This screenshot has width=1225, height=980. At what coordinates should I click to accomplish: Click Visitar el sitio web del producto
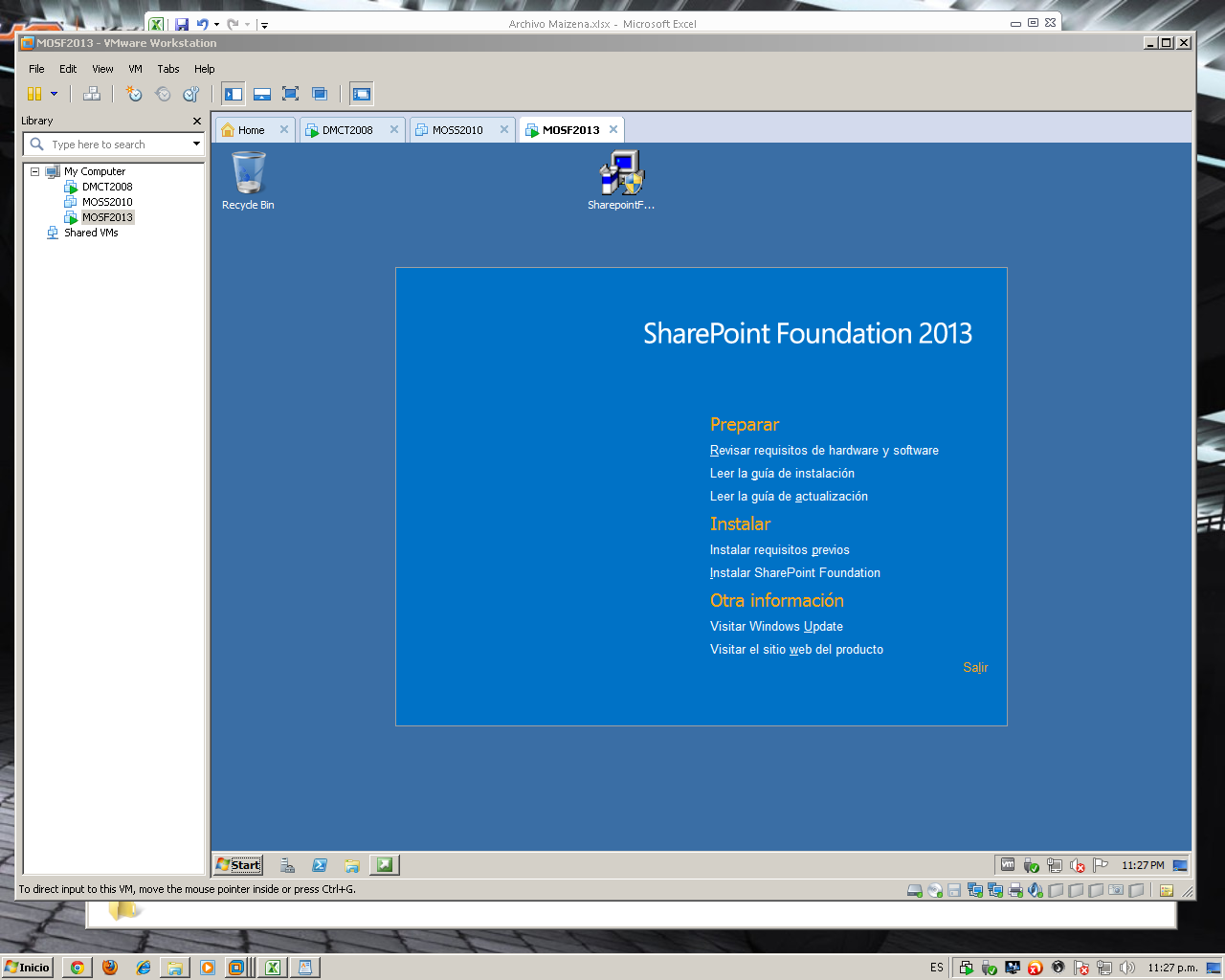(796, 650)
